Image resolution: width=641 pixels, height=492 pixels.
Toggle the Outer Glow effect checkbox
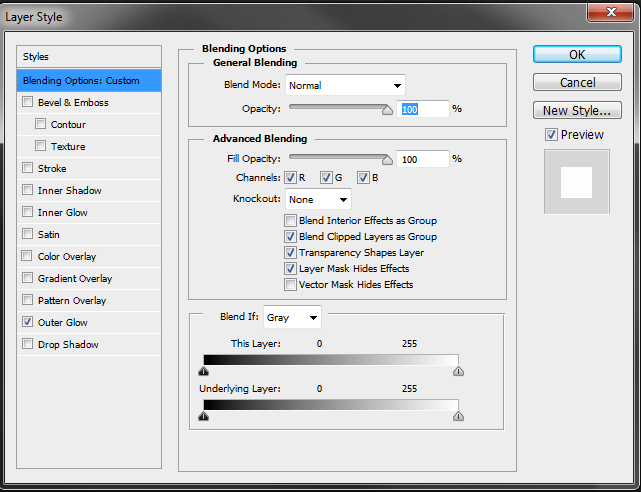(27, 322)
